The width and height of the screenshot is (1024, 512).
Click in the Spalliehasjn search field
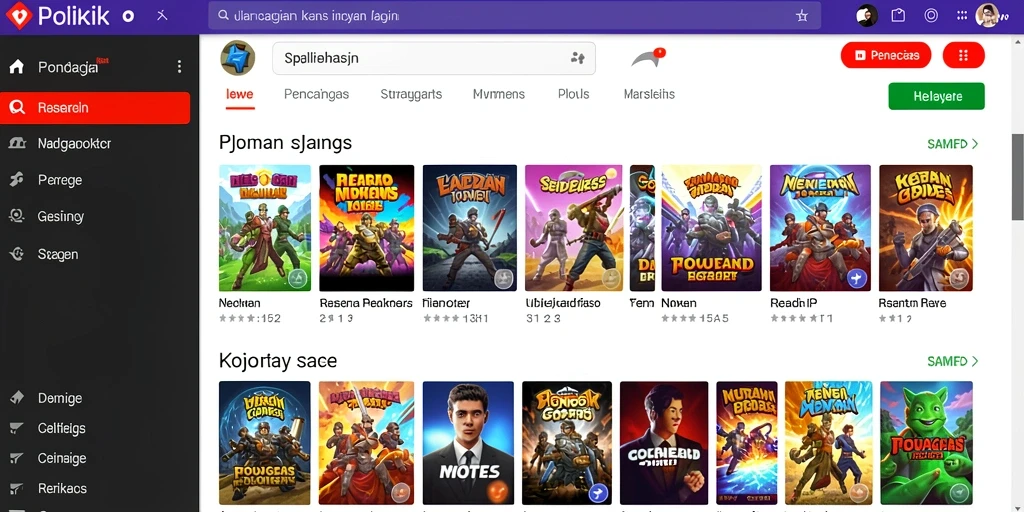click(434, 58)
